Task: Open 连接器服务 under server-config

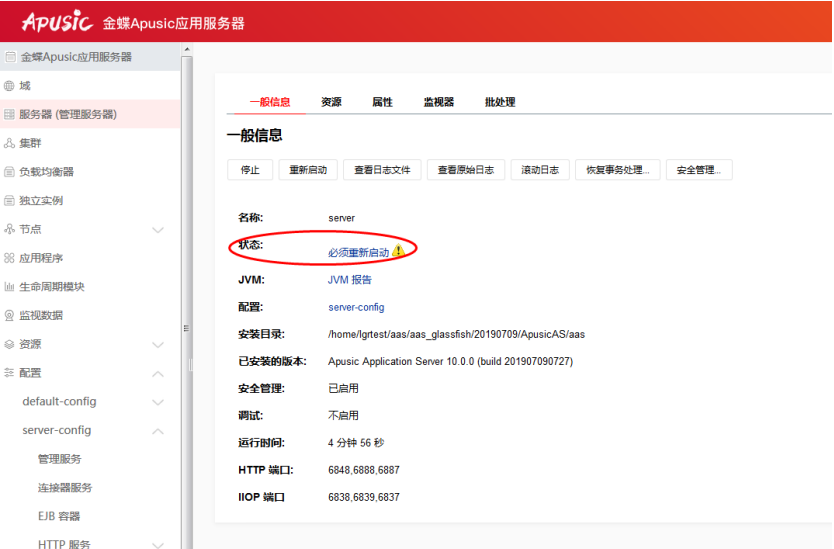Action: [65, 488]
